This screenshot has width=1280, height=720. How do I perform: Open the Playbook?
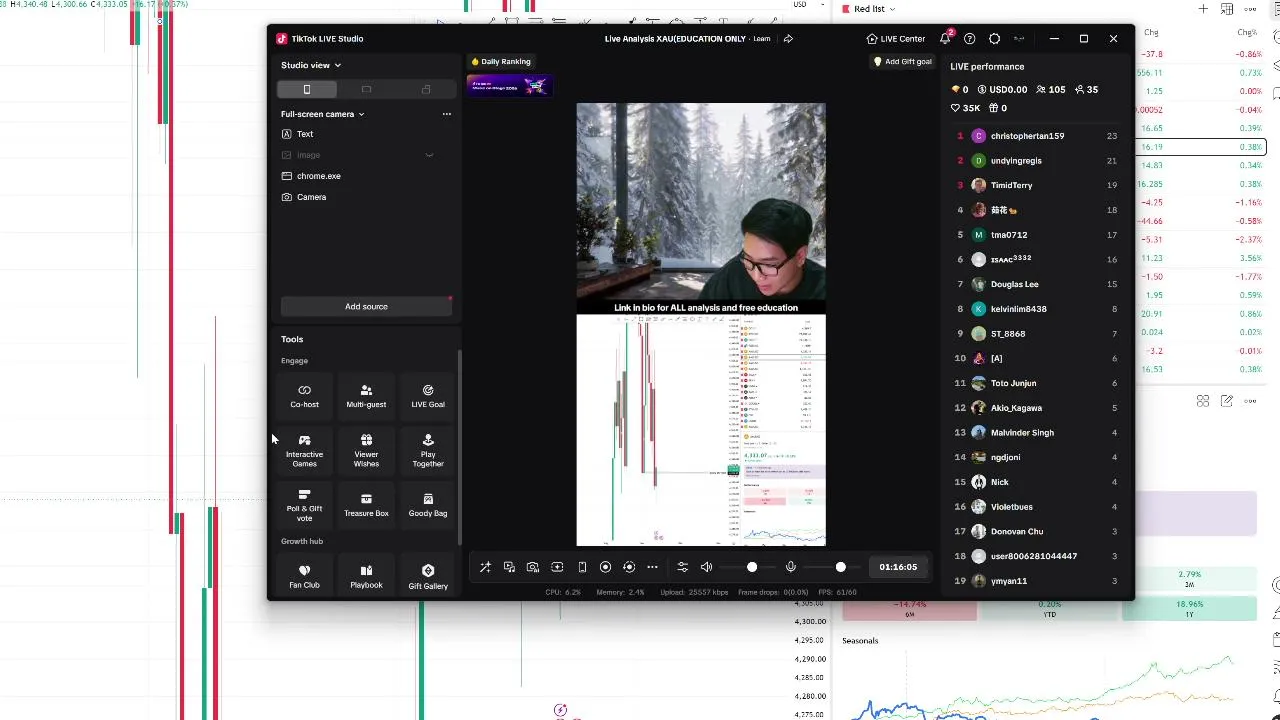click(366, 576)
